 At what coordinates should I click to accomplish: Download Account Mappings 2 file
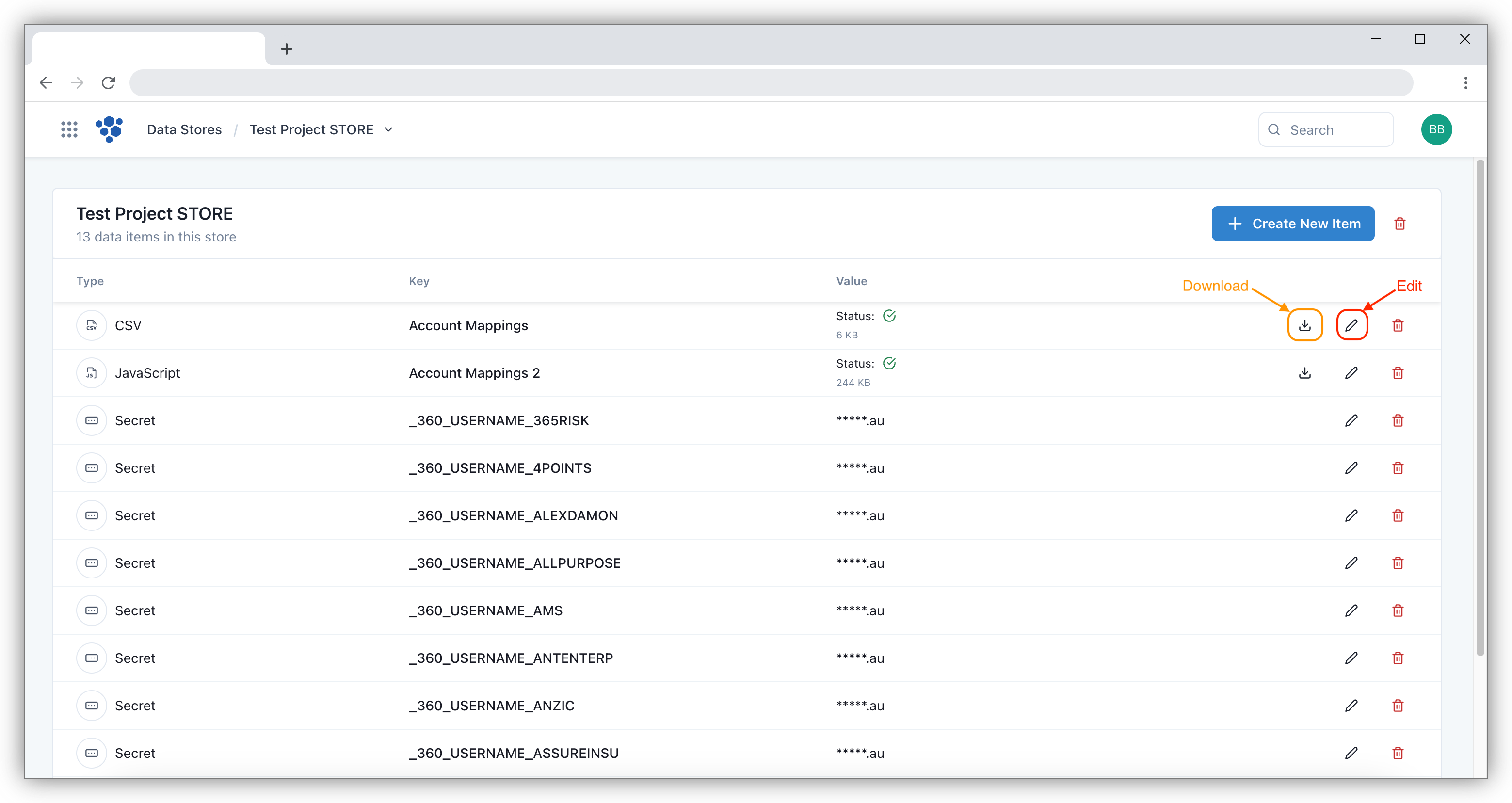pyautogui.click(x=1304, y=373)
